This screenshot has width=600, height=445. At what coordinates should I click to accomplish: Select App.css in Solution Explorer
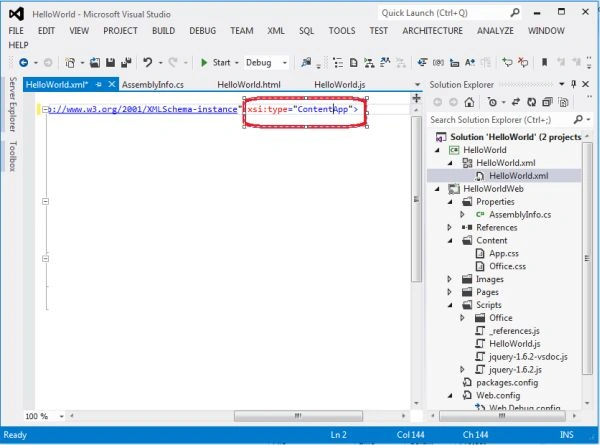point(504,253)
